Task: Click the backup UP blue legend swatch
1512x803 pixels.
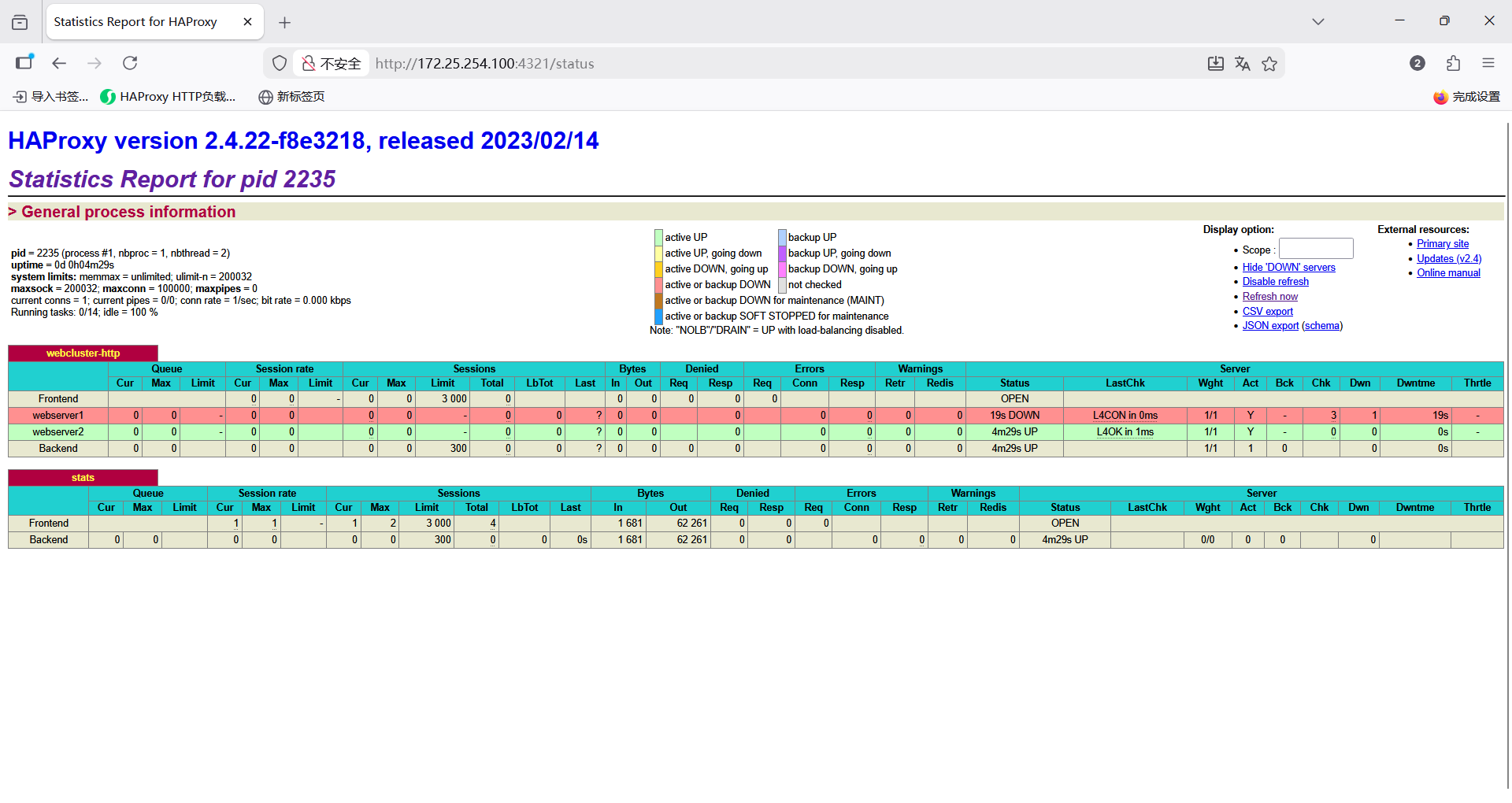Action: coord(782,237)
